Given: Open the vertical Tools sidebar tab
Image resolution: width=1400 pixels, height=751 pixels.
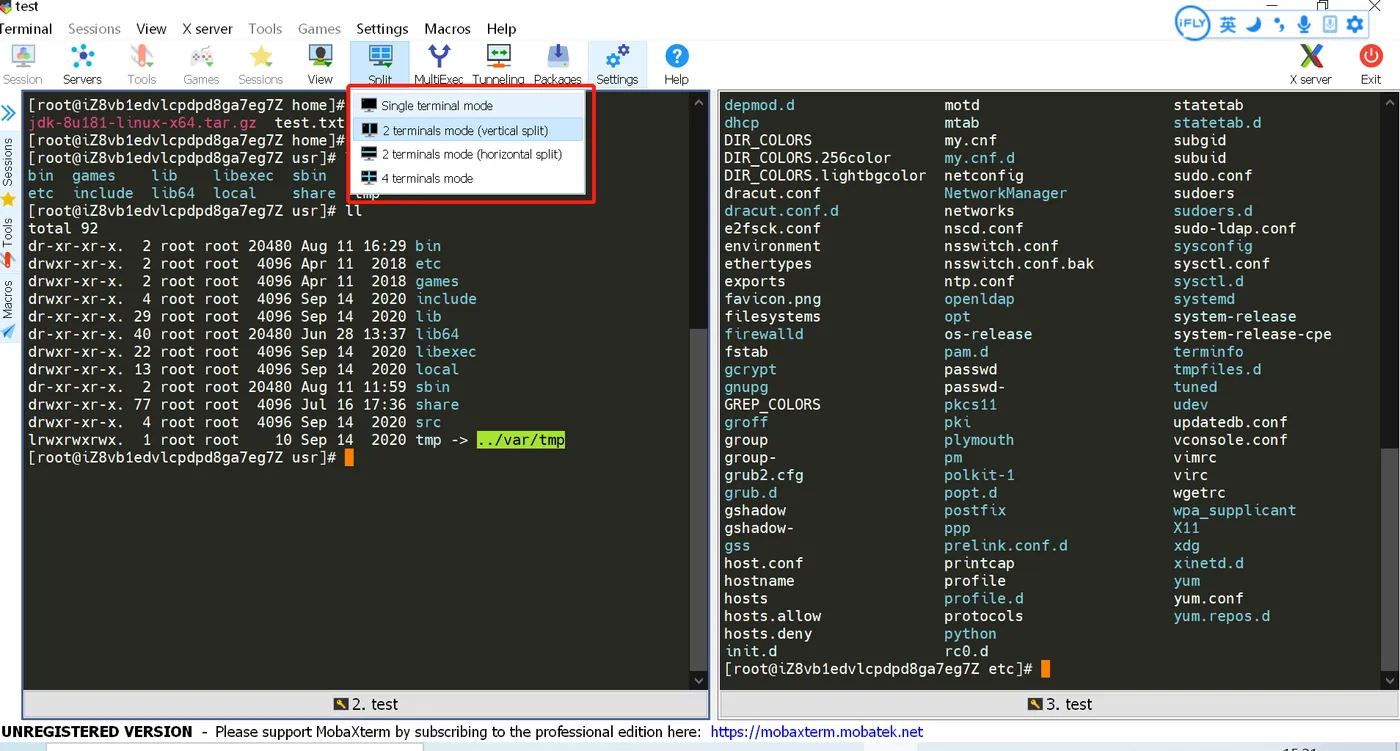Looking at the screenshot, I should click(x=8, y=241).
